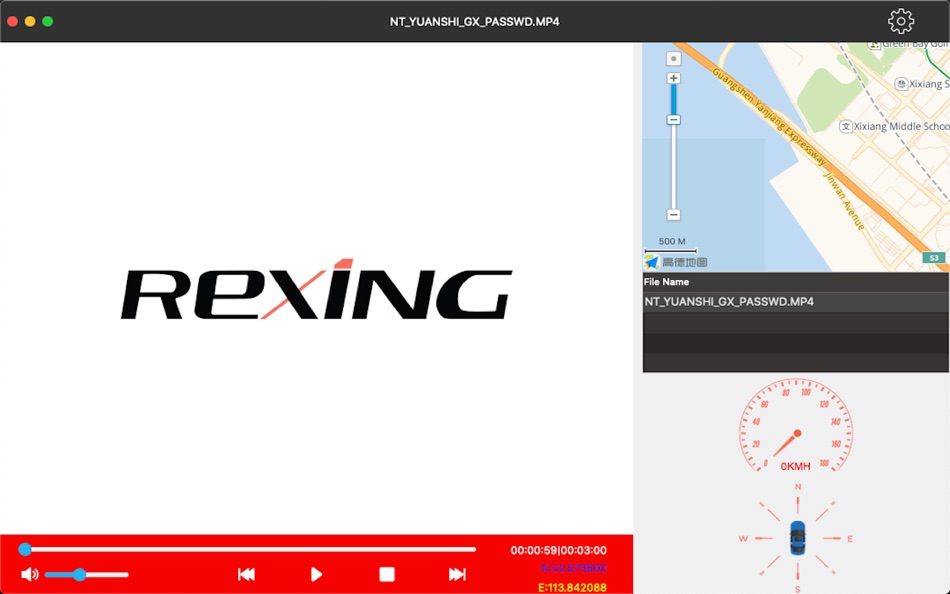This screenshot has width=950, height=594.
Task: Click the map zoom level slider handle
Action: click(673, 119)
